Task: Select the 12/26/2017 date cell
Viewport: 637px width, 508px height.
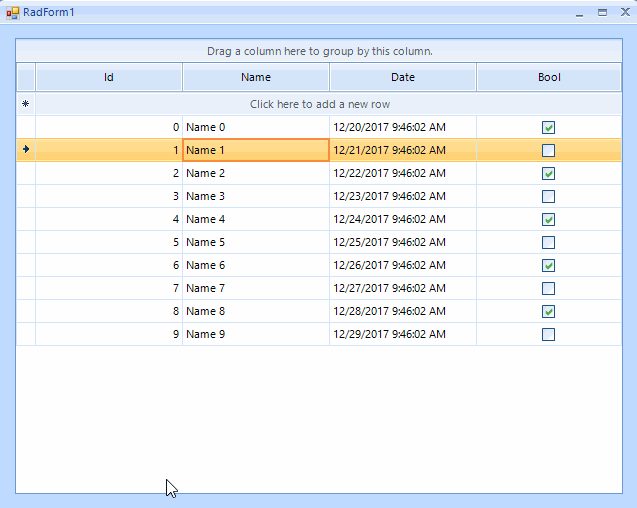Action: point(403,265)
